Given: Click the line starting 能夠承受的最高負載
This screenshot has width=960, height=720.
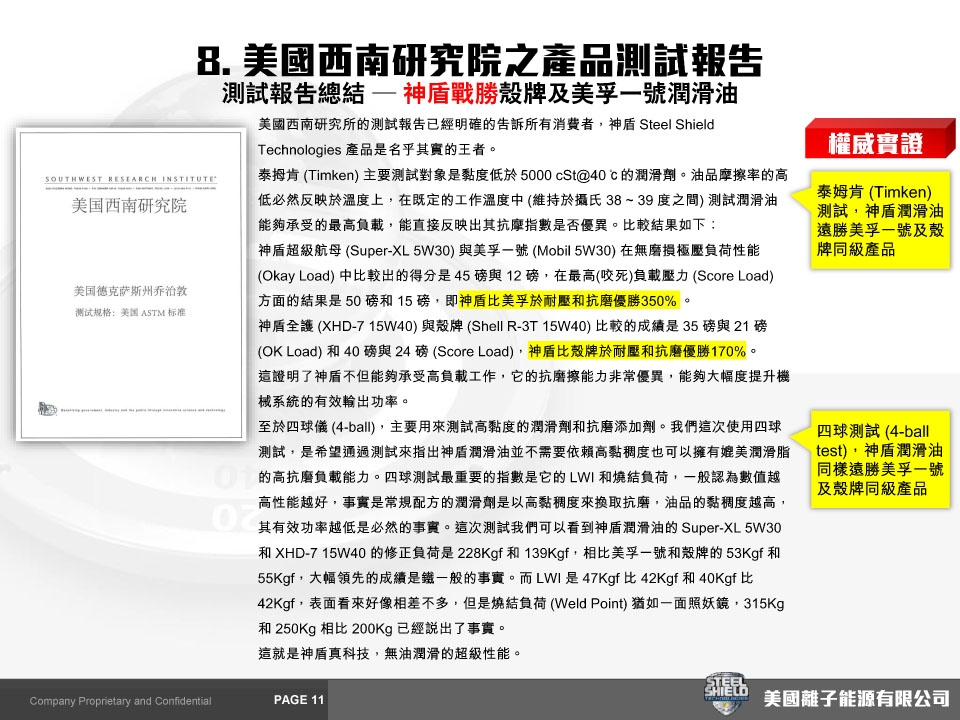Looking at the screenshot, I should [x=487, y=225].
